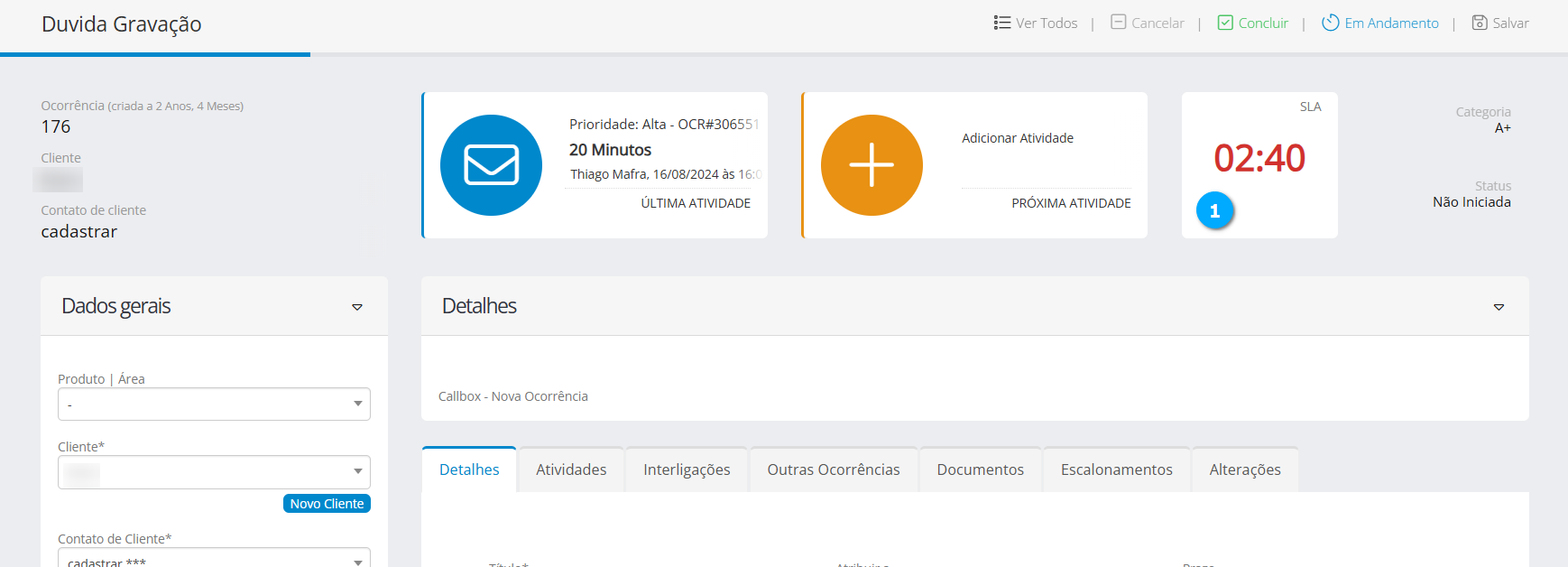Open the Contato de Cliente dropdown

[x=214, y=559]
